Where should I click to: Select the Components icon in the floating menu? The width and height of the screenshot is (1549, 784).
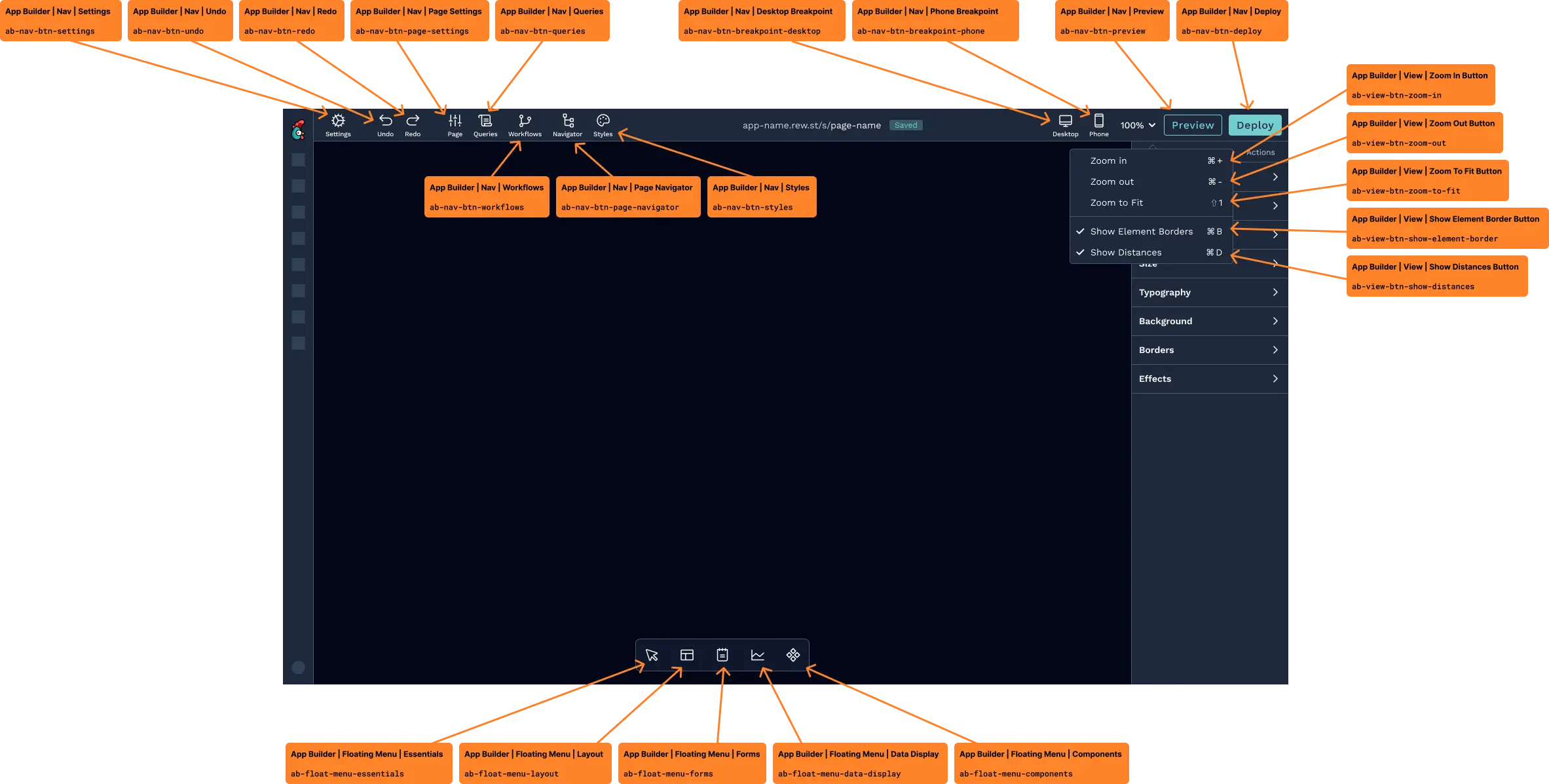click(x=793, y=654)
